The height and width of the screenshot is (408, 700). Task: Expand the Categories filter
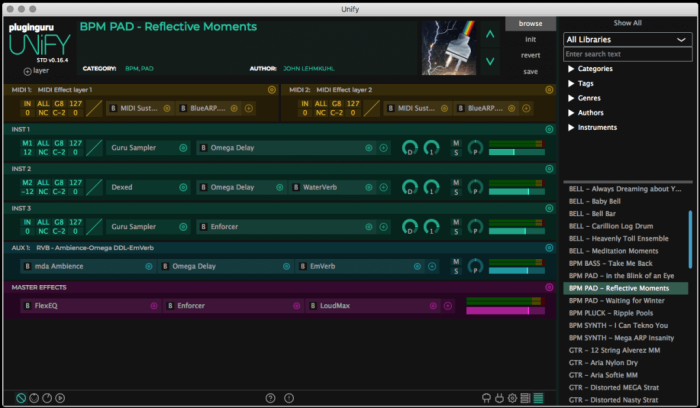(x=590, y=69)
